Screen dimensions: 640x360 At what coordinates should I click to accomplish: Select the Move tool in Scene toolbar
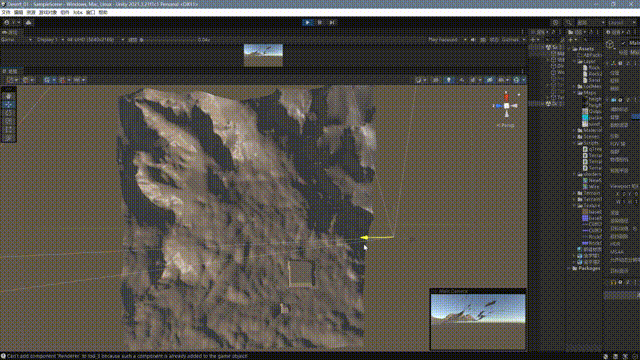point(8,105)
